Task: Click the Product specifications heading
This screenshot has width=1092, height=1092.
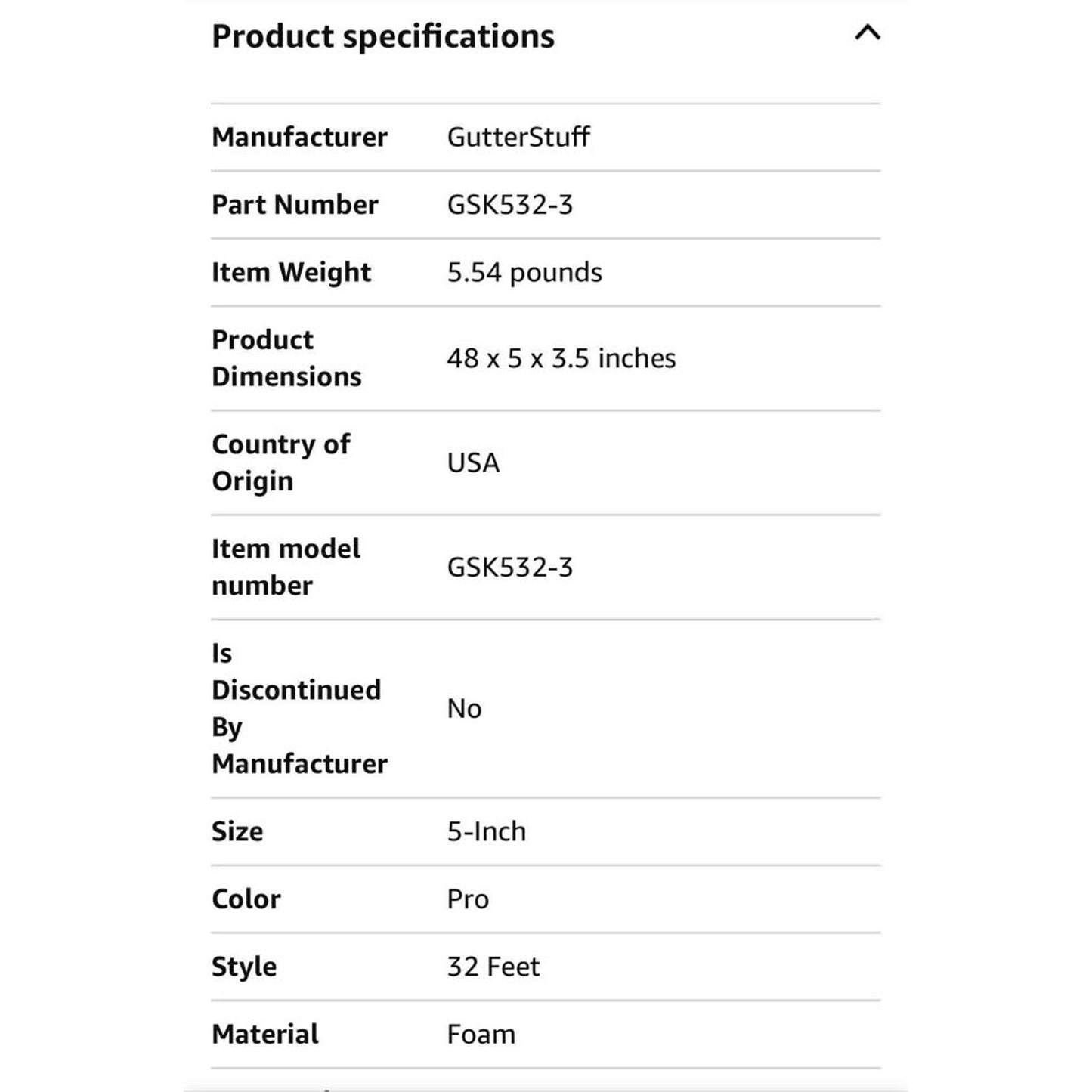Action: tap(383, 36)
